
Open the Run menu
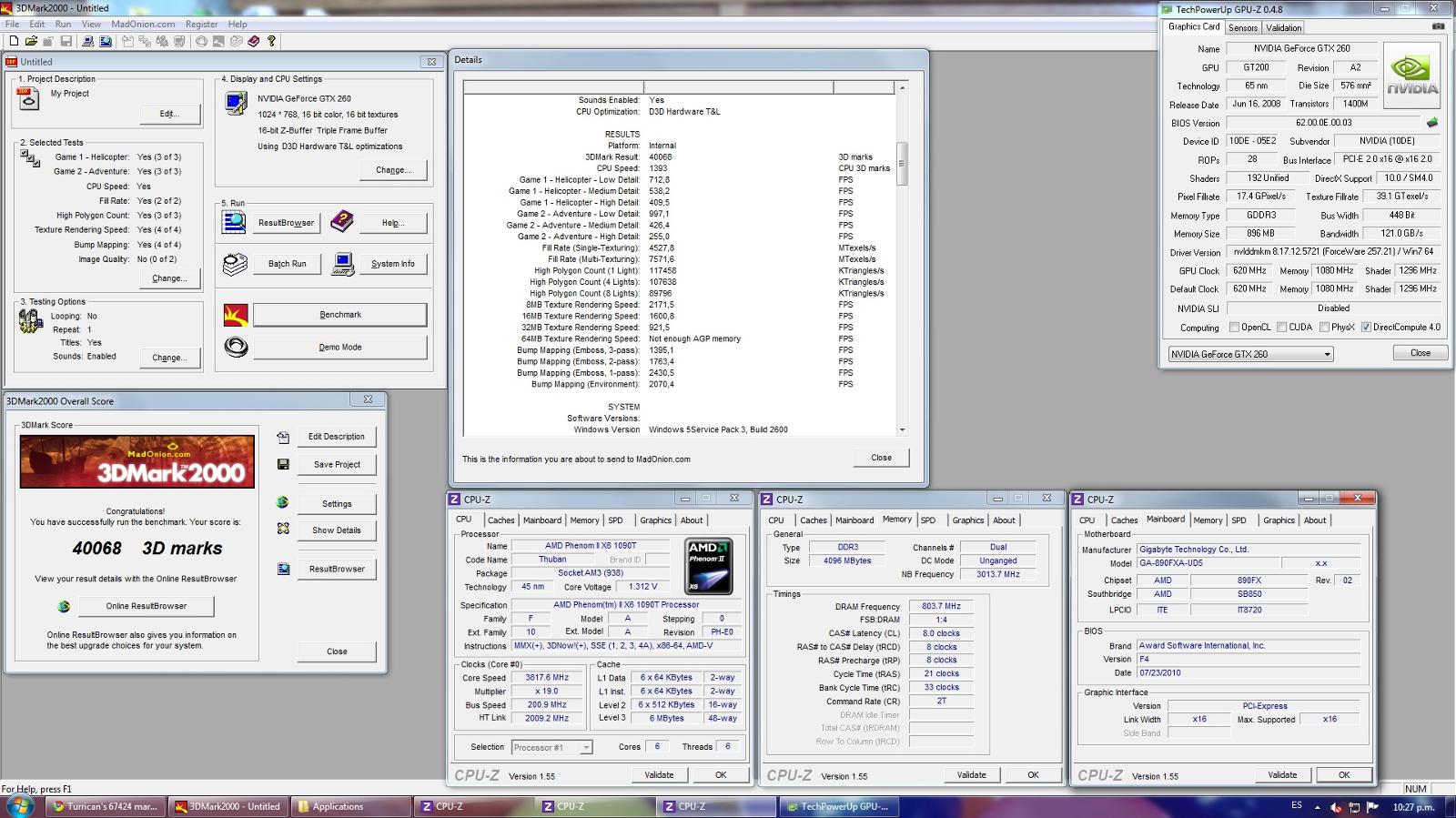point(63,25)
